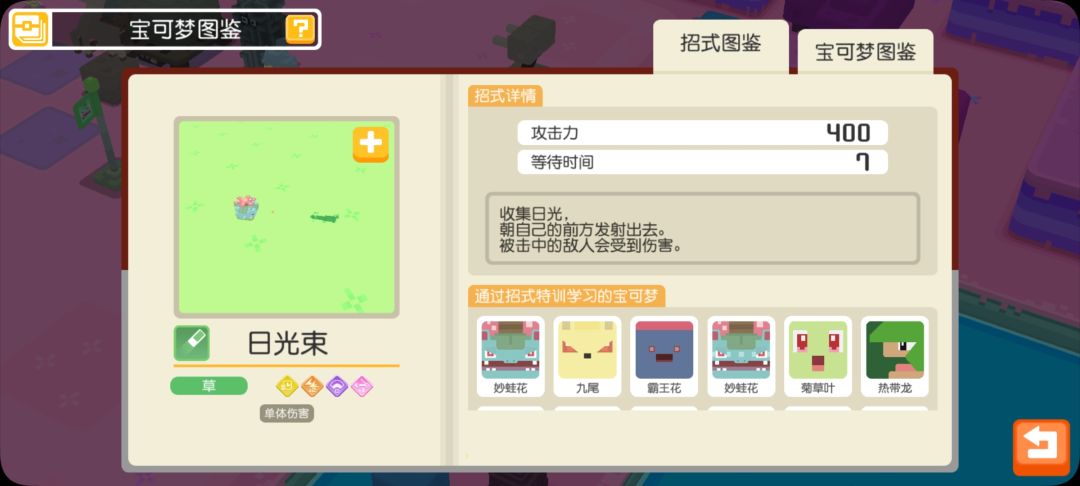Select the yellow diamond move stone icon
The image size is (1080, 486).
point(287,386)
